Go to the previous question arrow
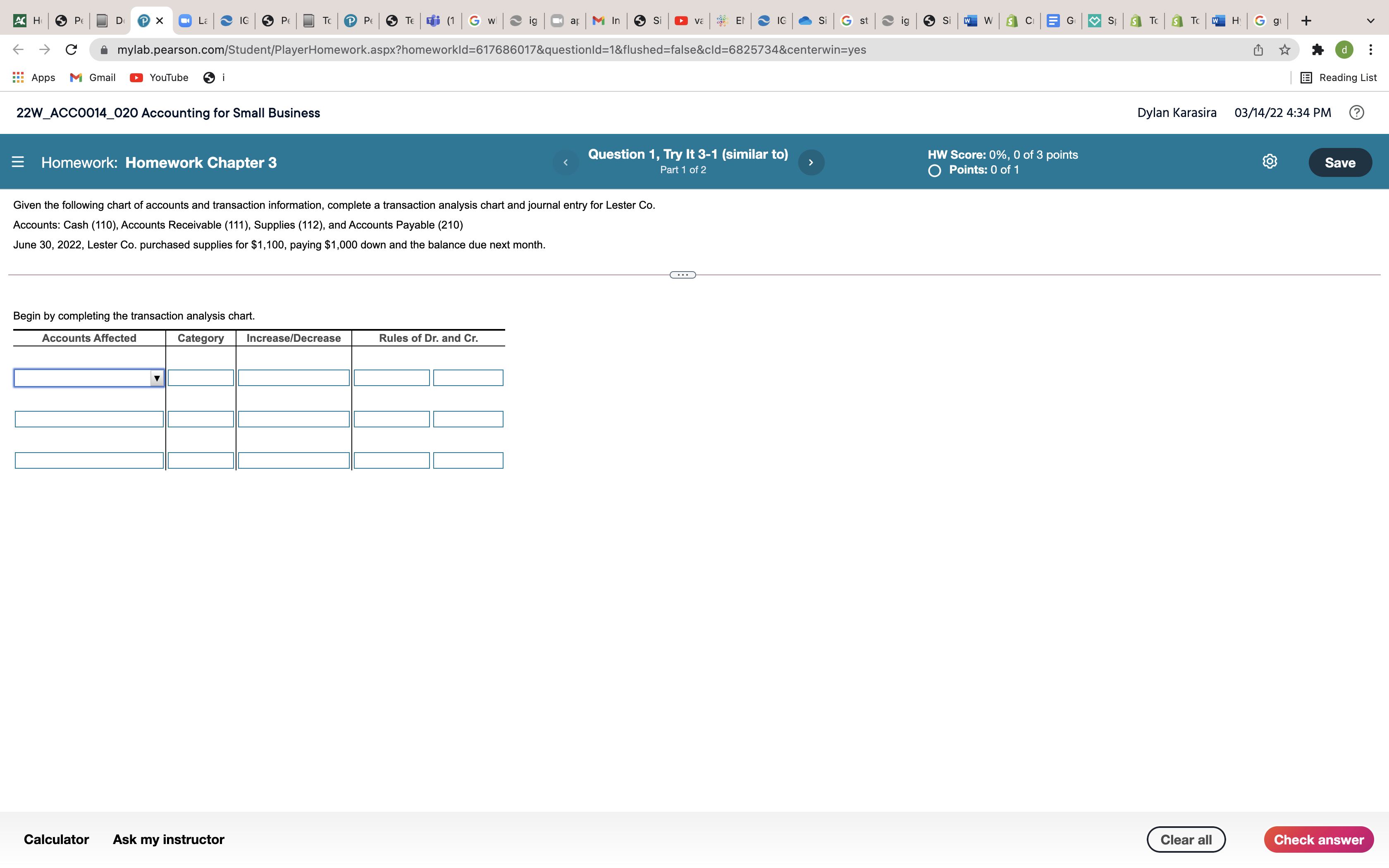This screenshot has height=868, width=1389. click(566, 162)
